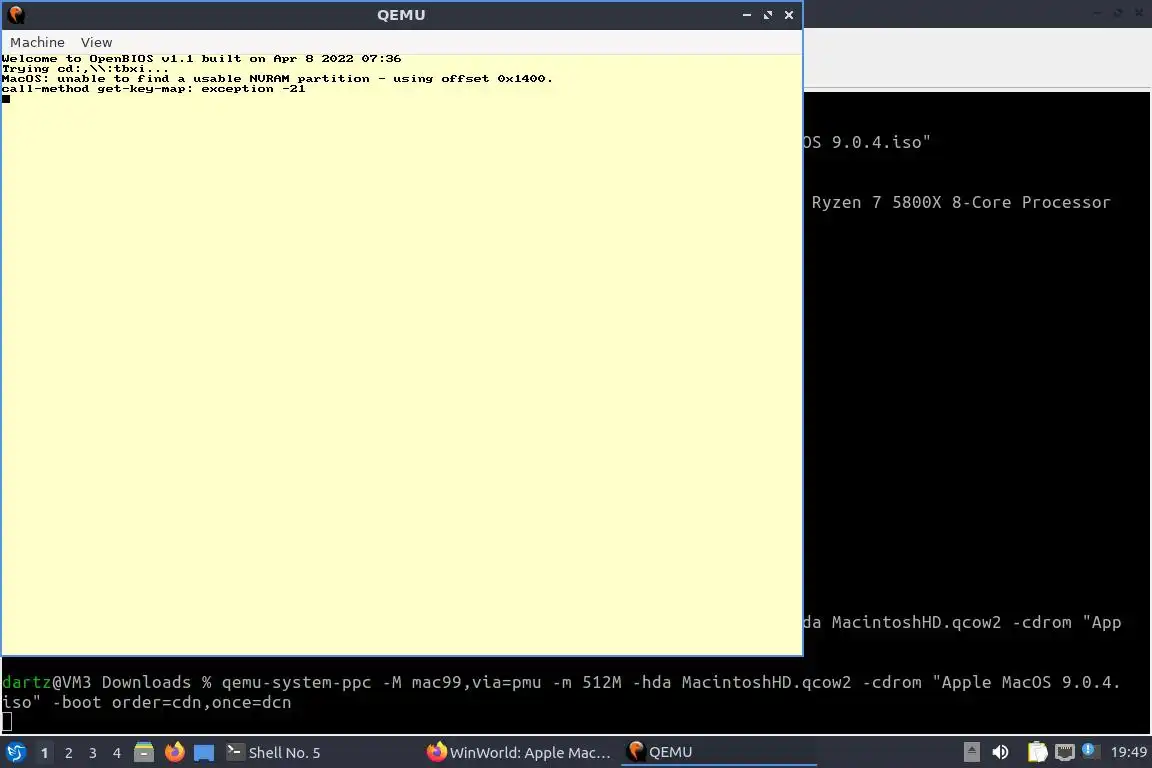Click the 'Welcome to OpenBIOS v1.1' line
Viewport: 1152px width, 768px height.
point(201,58)
